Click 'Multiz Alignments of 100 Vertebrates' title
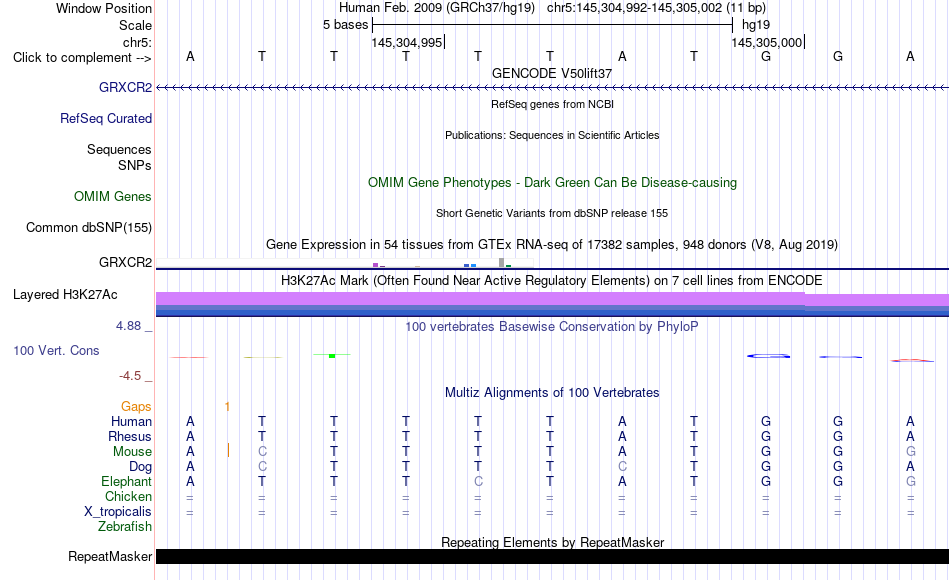The width and height of the screenshot is (950, 580). coord(552,392)
